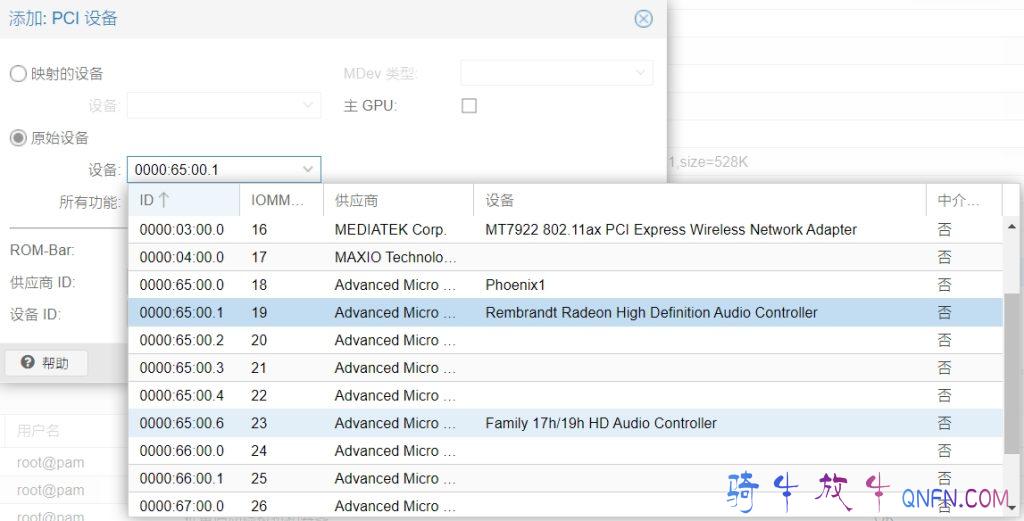Toggle the primary GPU checkbox
The width and height of the screenshot is (1024, 521).
point(469,106)
